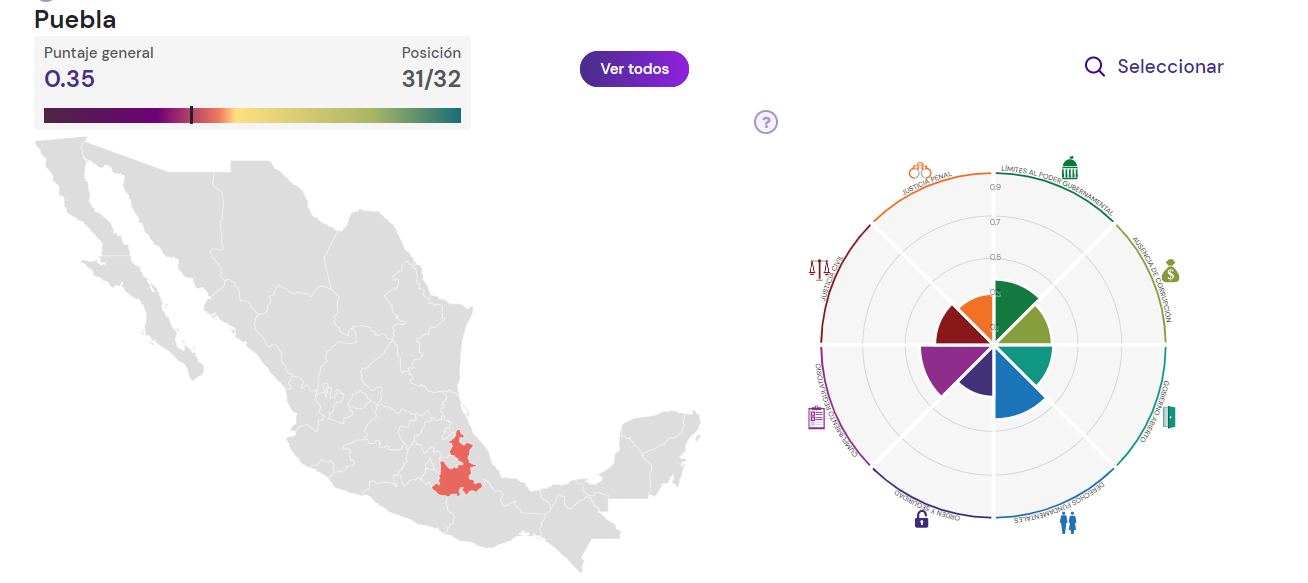Click the padlock Orden y Seguridad icon

[921, 519]
